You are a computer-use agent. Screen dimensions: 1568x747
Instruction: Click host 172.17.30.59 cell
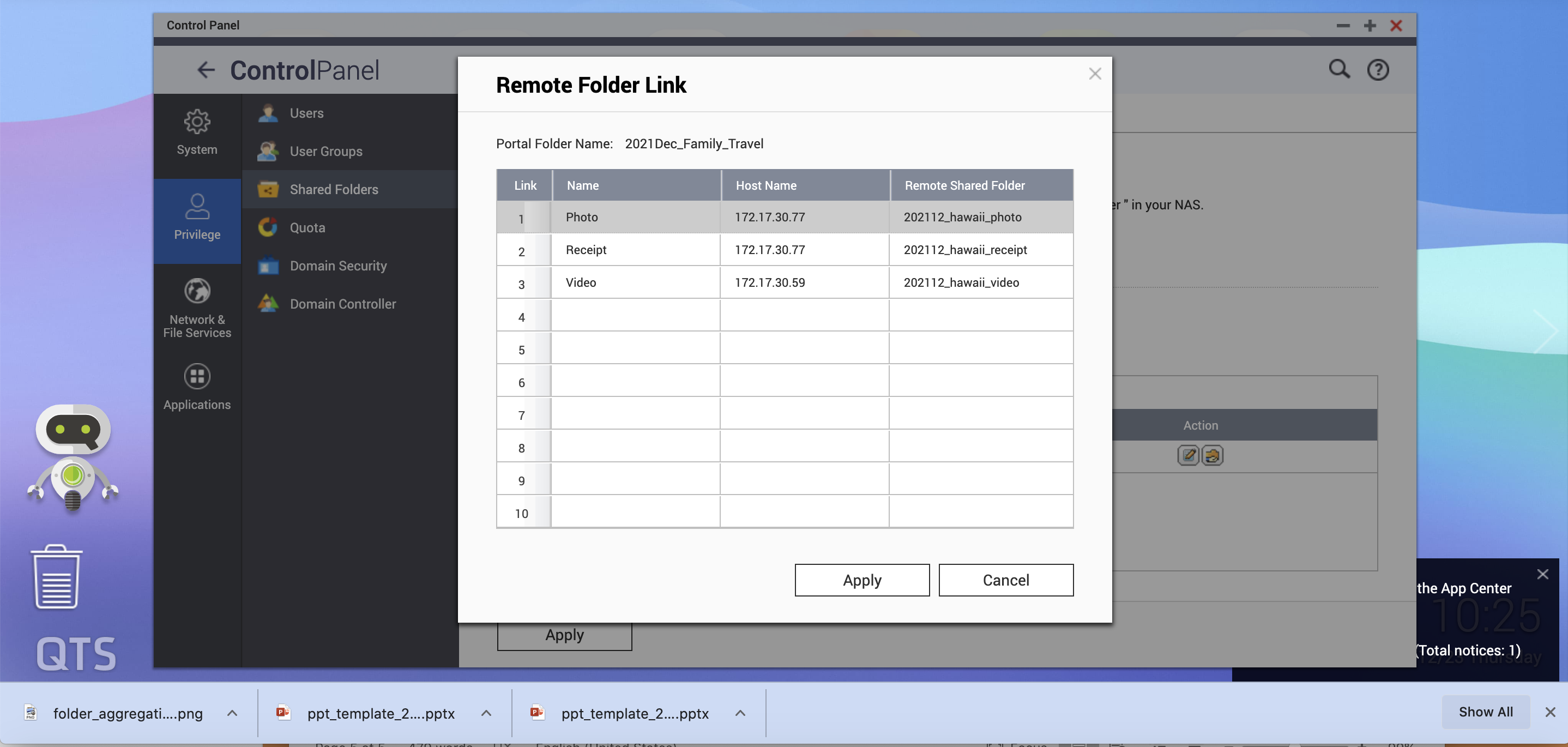(x=805, y=282)
